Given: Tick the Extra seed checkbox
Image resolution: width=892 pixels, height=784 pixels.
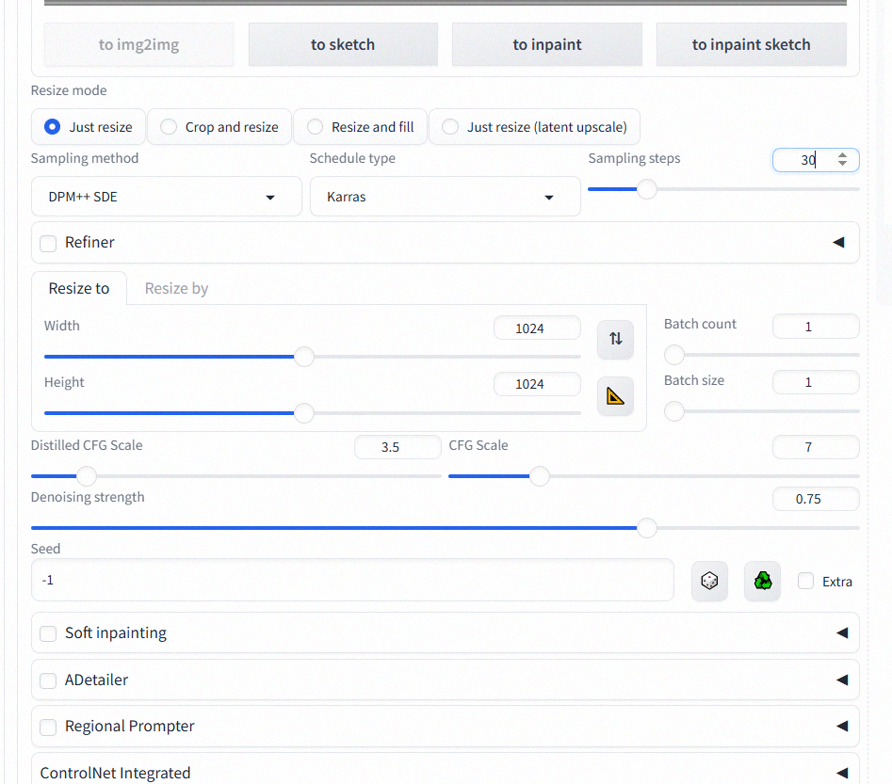Looking at the screenshot, I should pos(806,581).
